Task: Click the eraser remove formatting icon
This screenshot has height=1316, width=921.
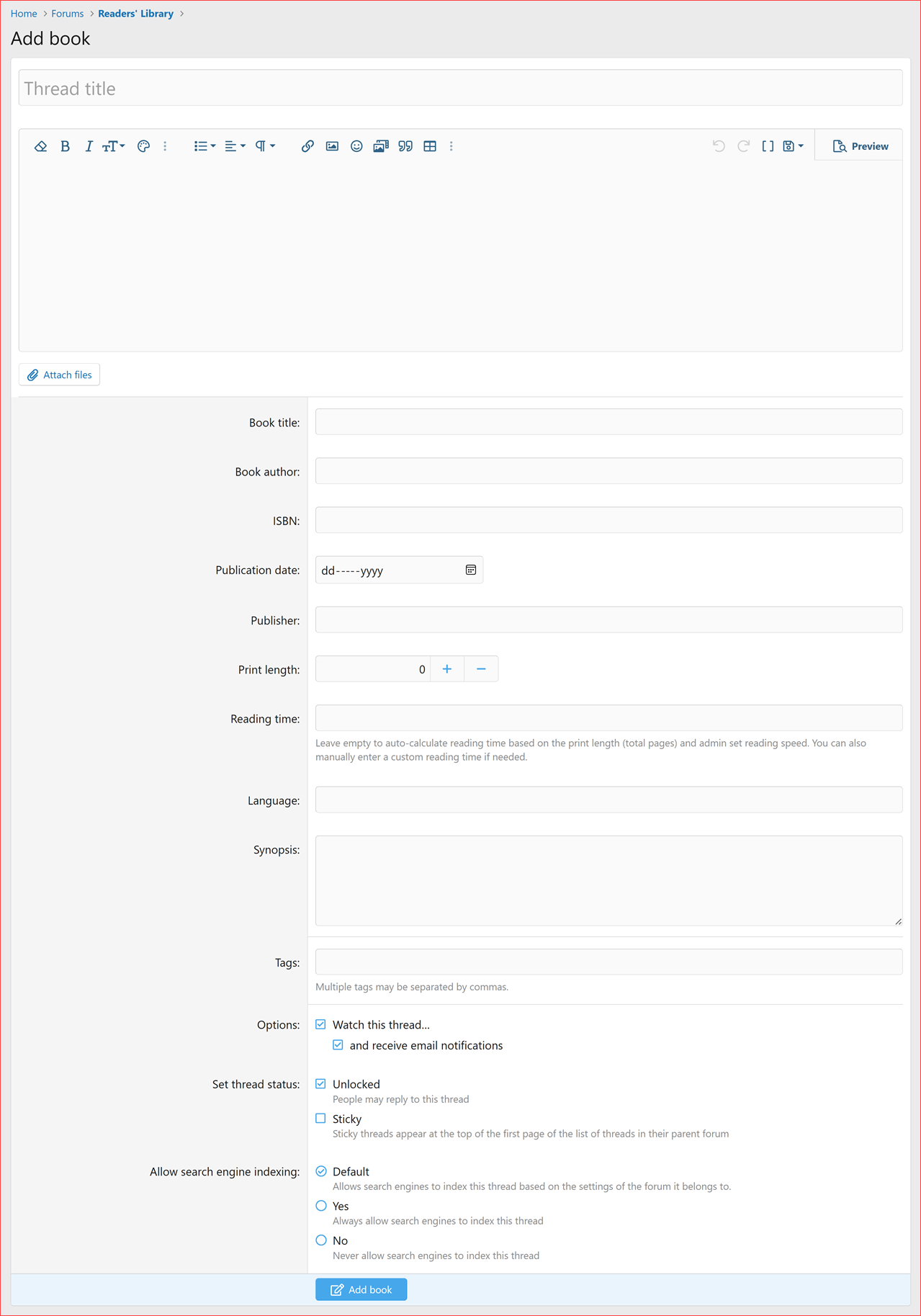Action: (40, 146)
